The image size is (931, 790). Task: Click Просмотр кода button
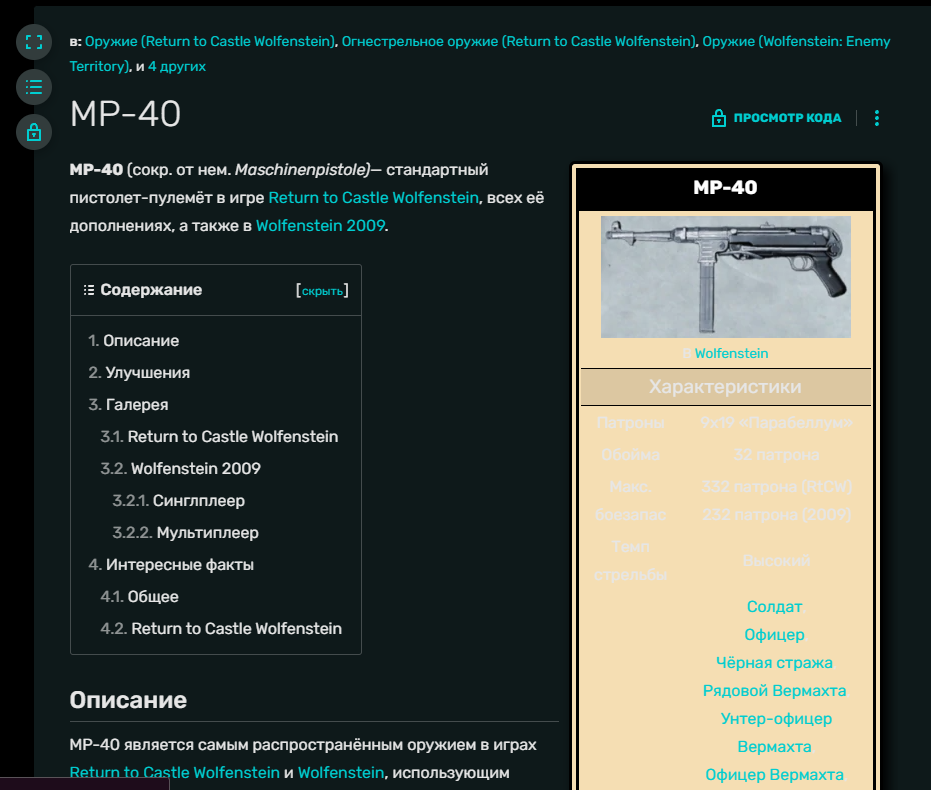click(x=787, y=118)
